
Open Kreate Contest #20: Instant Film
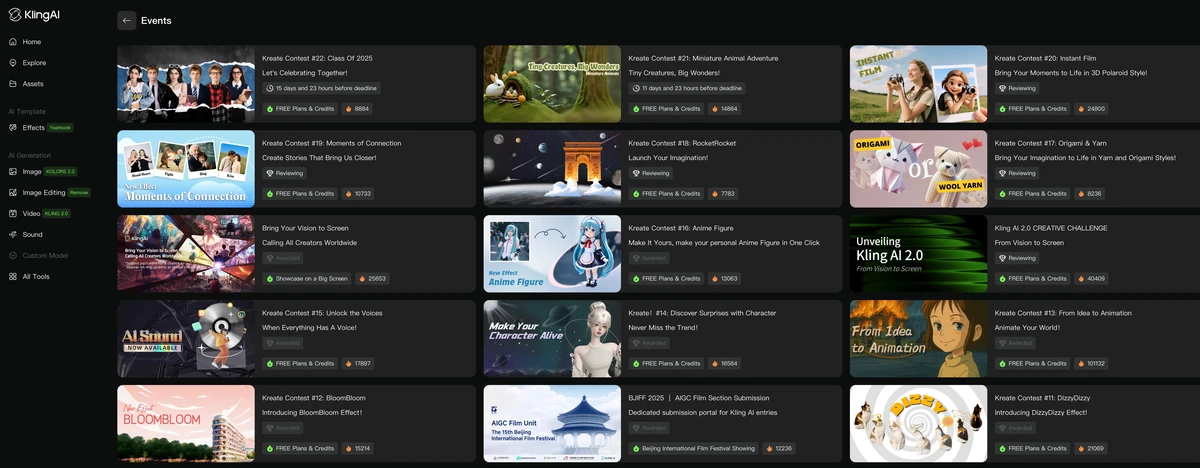coord(1045,58)
